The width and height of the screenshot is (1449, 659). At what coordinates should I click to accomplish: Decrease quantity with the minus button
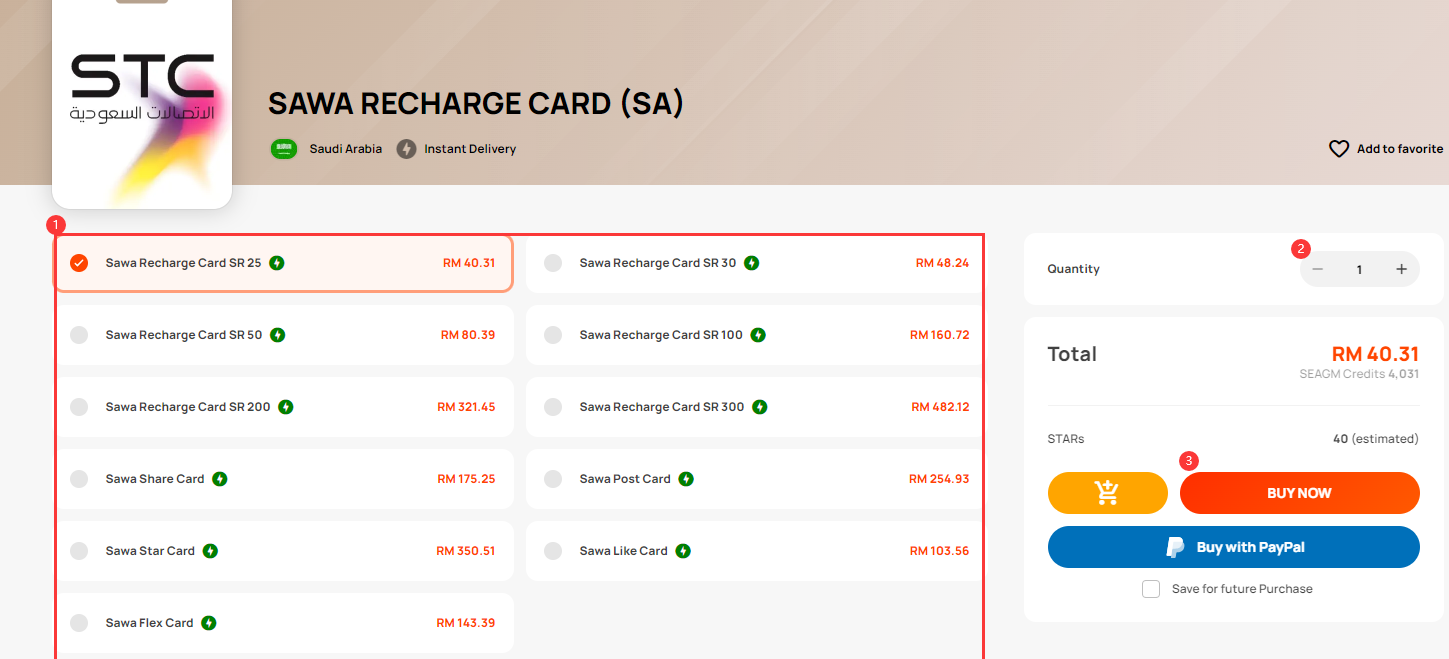[x=1317, y=269]
